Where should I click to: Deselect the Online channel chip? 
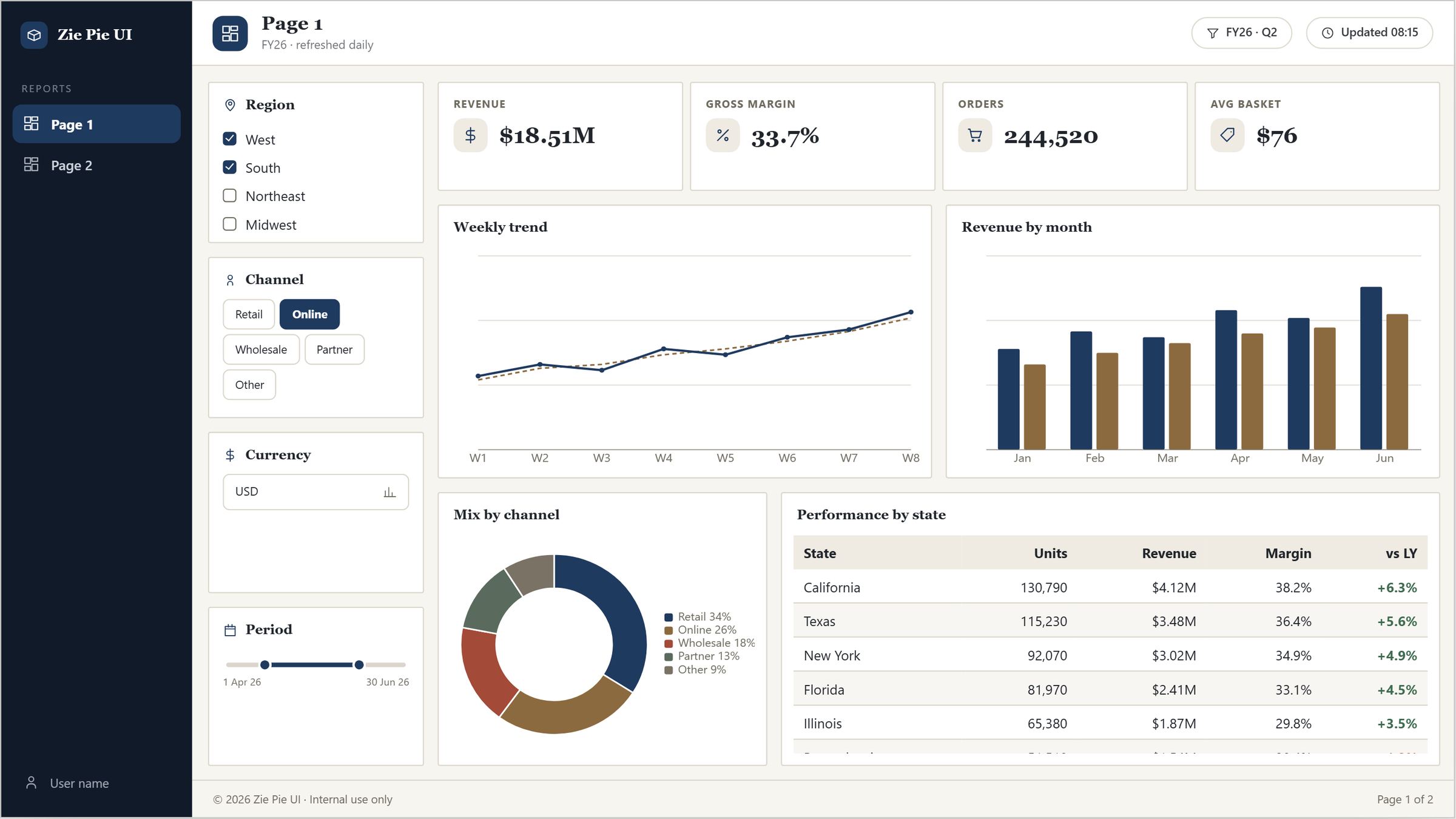tap(309, 314)
